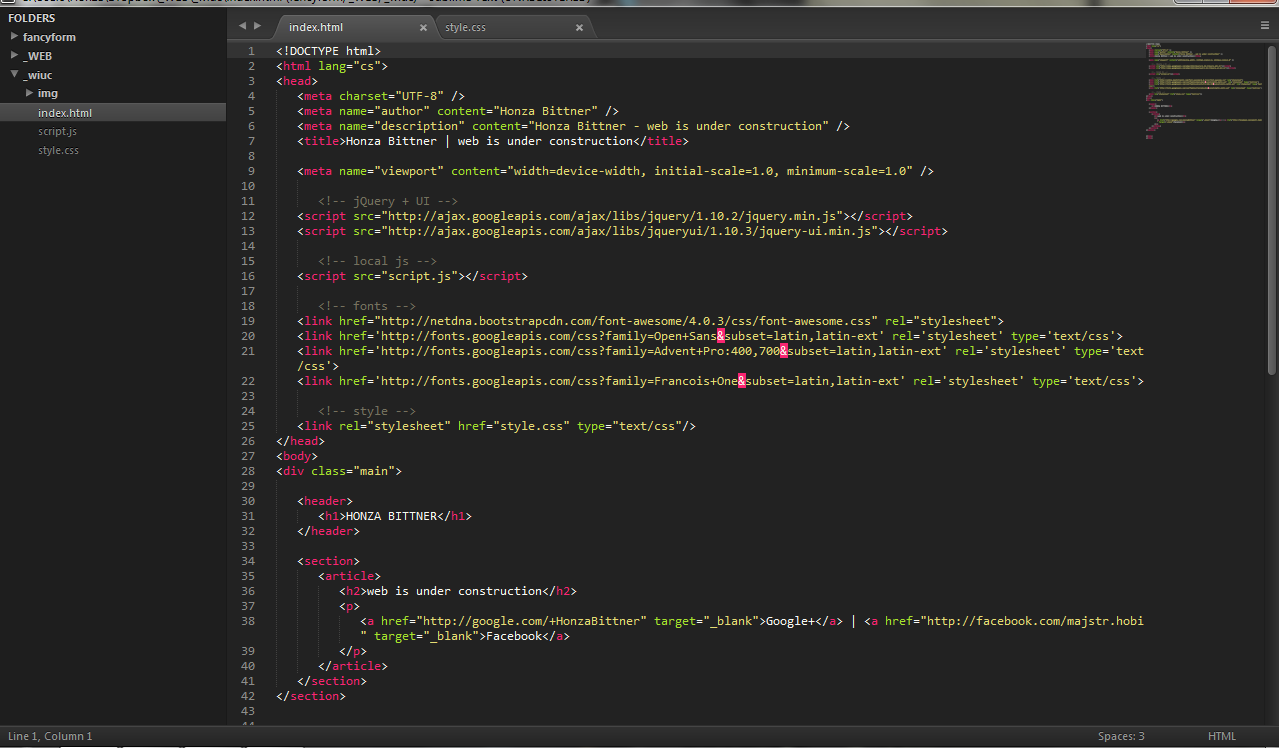Click the right tab-navigation arrow
The height and width of the screenshot is (748, 1279).
pyautogui.click(x=257, y=26)
